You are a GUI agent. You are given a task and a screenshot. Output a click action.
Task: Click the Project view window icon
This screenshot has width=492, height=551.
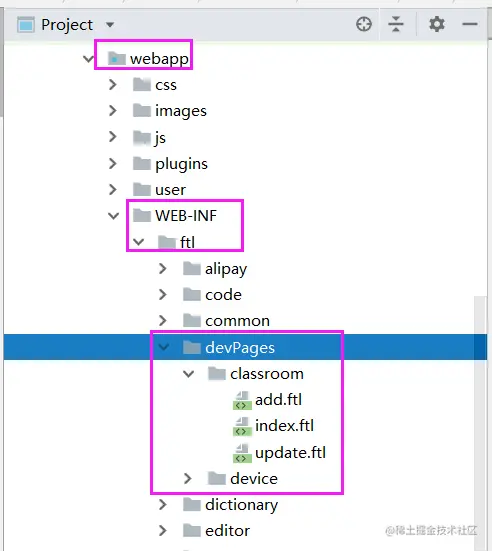pos(26,25)
